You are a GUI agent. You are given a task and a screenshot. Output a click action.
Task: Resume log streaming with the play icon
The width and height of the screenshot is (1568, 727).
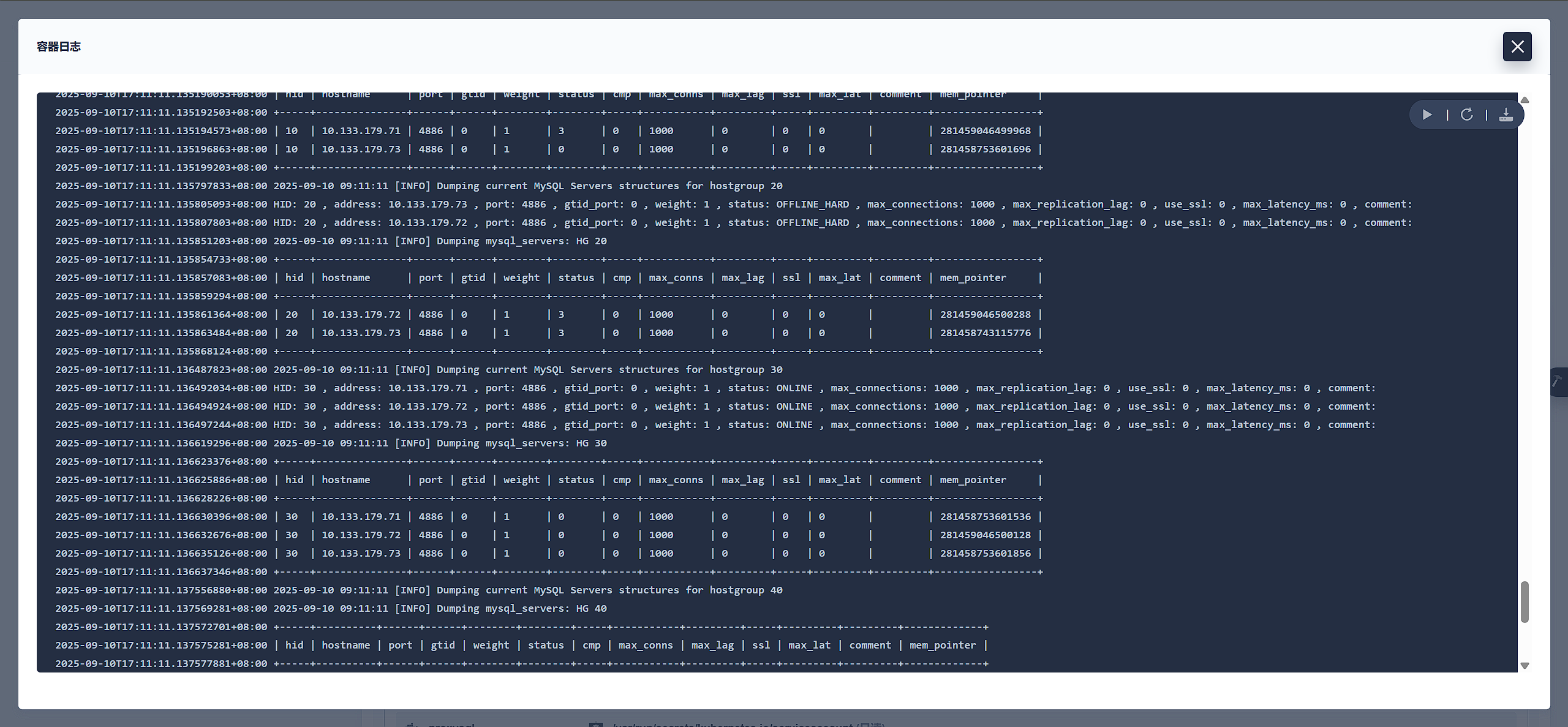pyautogui.click(x=1427, y=115)
